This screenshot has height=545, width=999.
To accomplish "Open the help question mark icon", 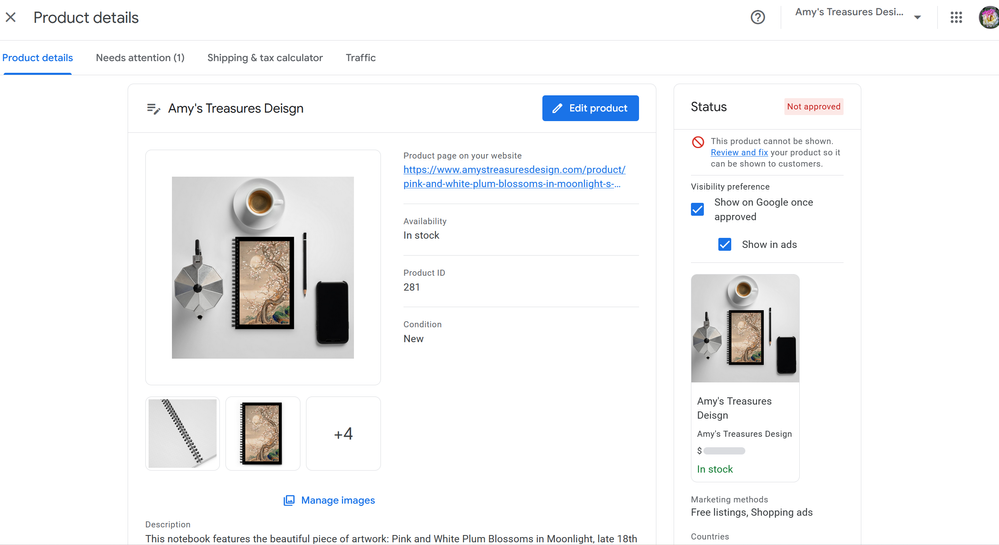I will point(758,17).
